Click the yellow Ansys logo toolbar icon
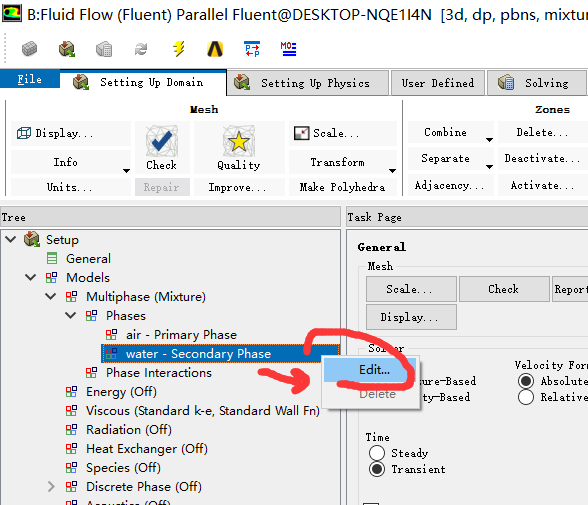This screenshot has width=588, height=505. (x=215, y=49)
